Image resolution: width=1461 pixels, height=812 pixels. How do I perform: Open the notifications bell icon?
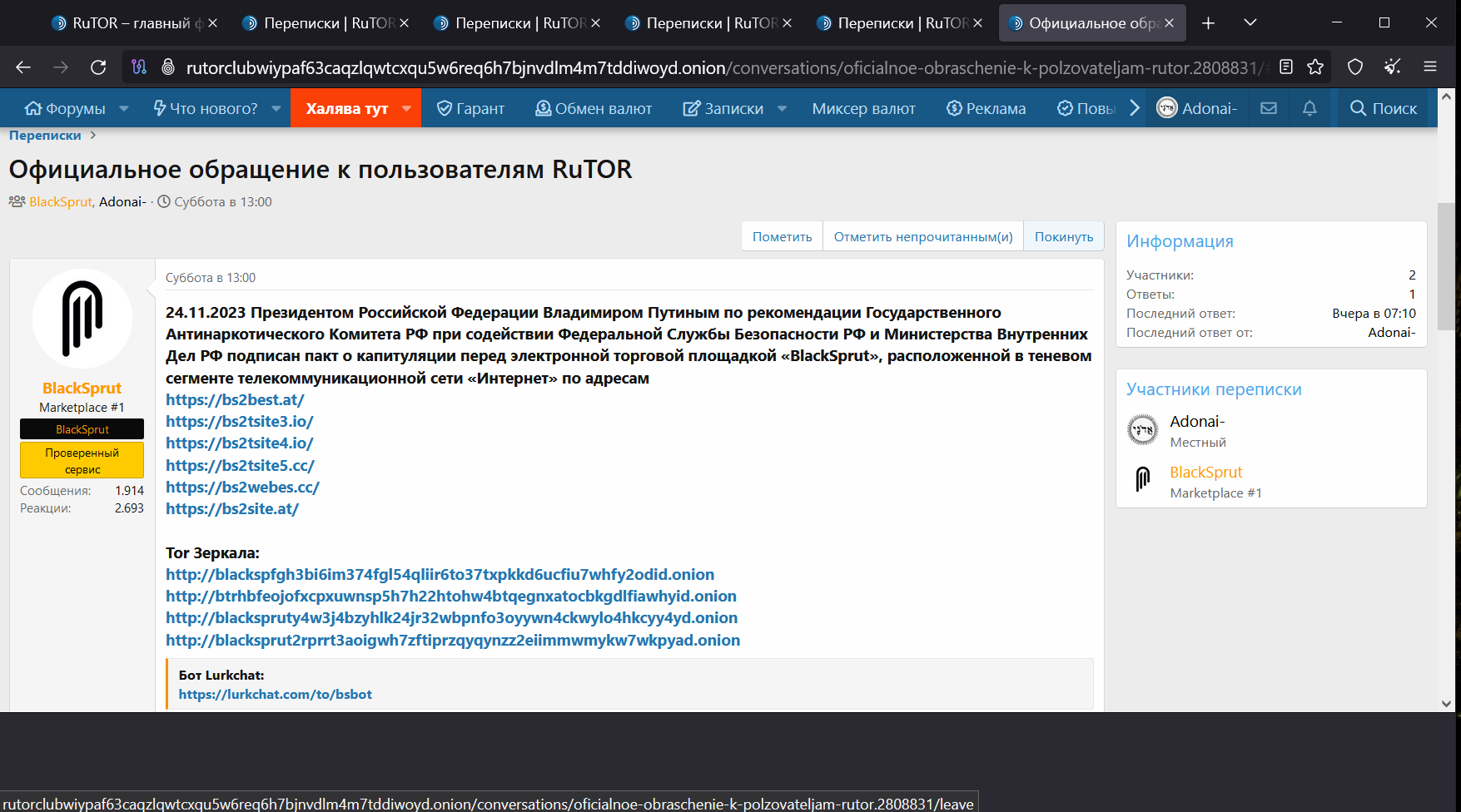point(1309,108)
